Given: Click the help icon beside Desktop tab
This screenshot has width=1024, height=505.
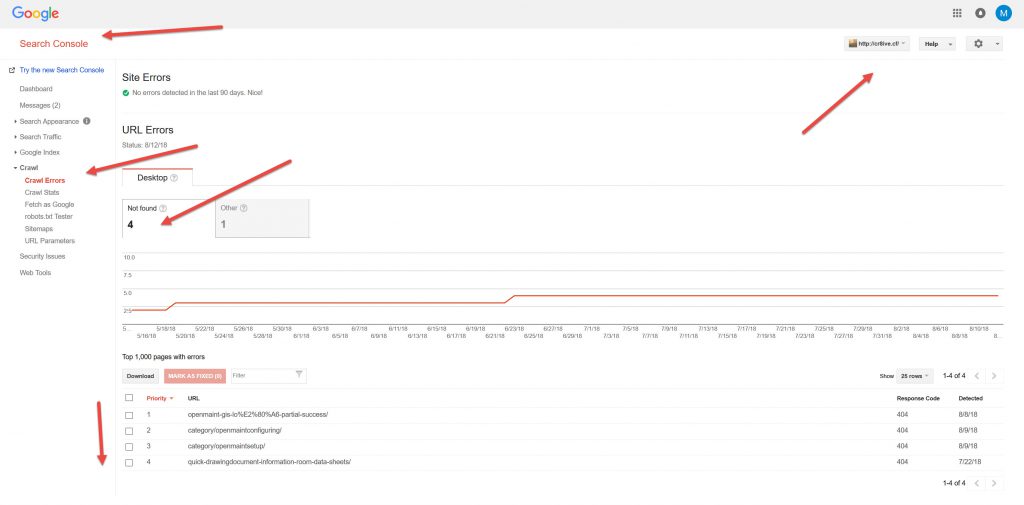Looking at the screenshot, I should pyautogui.click(x=174, y=178).
